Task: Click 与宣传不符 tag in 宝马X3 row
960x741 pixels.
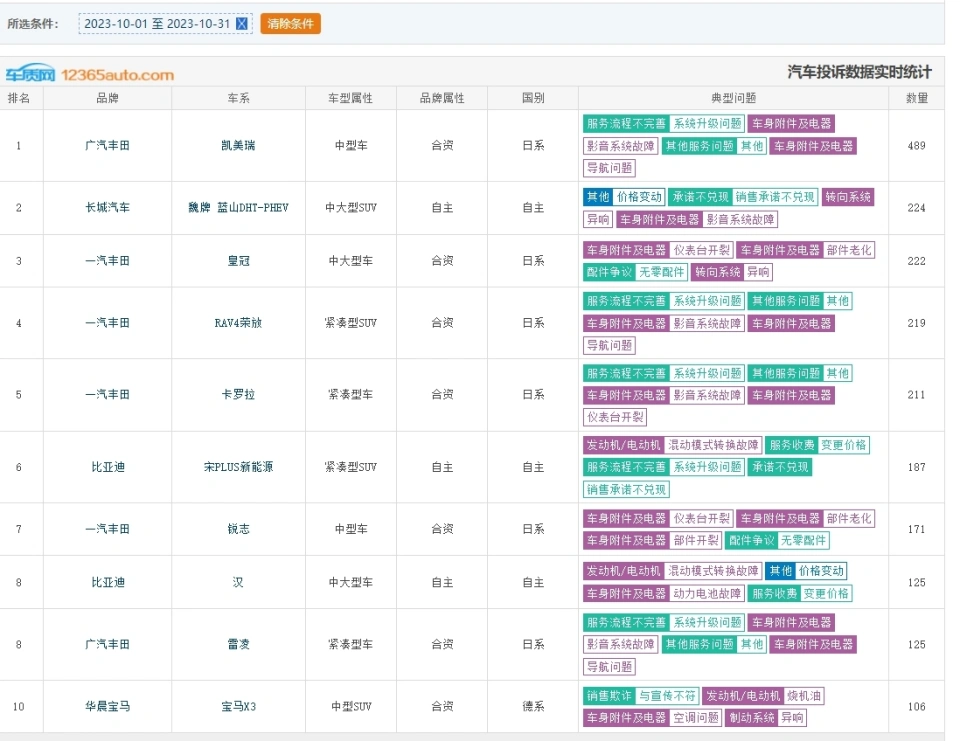Action: (x=667, y=696)
